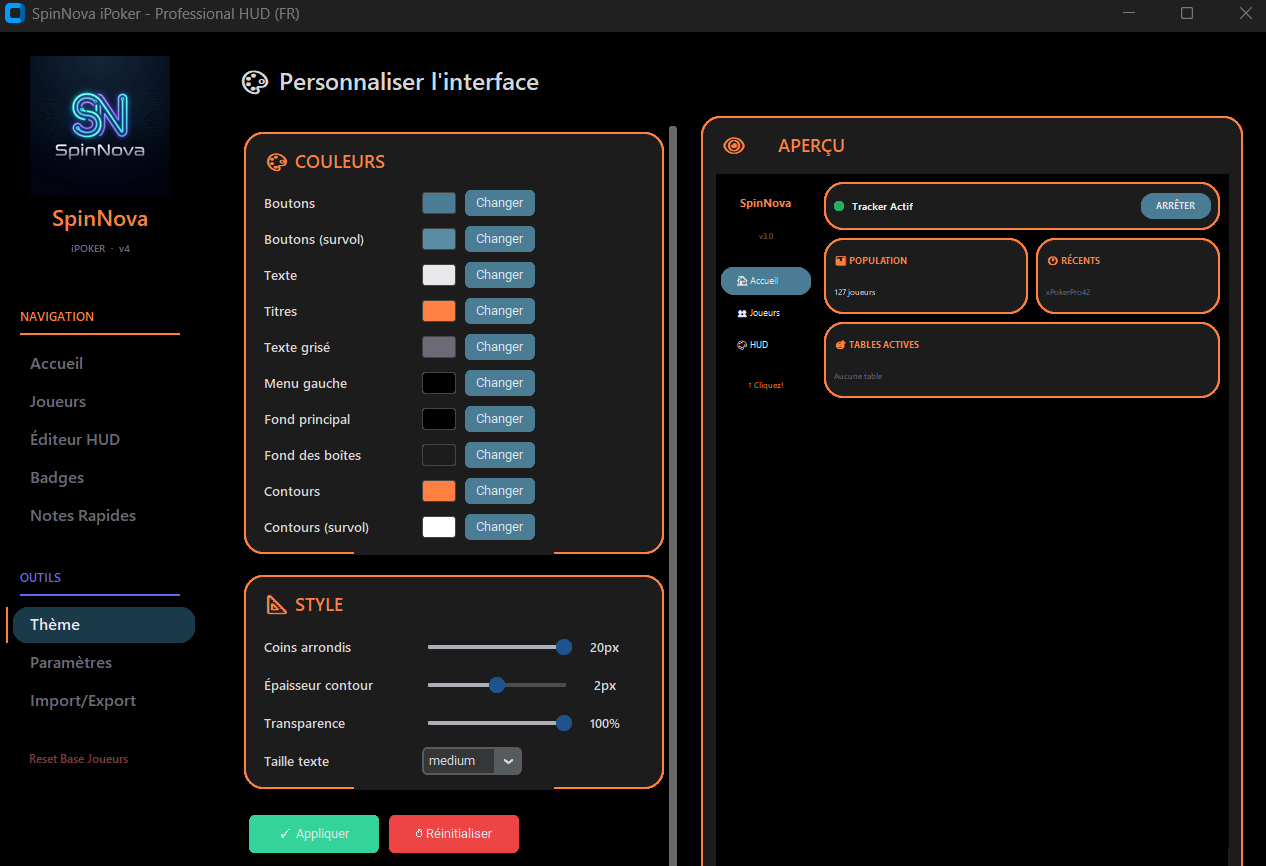Click Accueil in the preview sidebar
Screen dimensions: 1266x866
pyautogui.click(x=766, y=281)
